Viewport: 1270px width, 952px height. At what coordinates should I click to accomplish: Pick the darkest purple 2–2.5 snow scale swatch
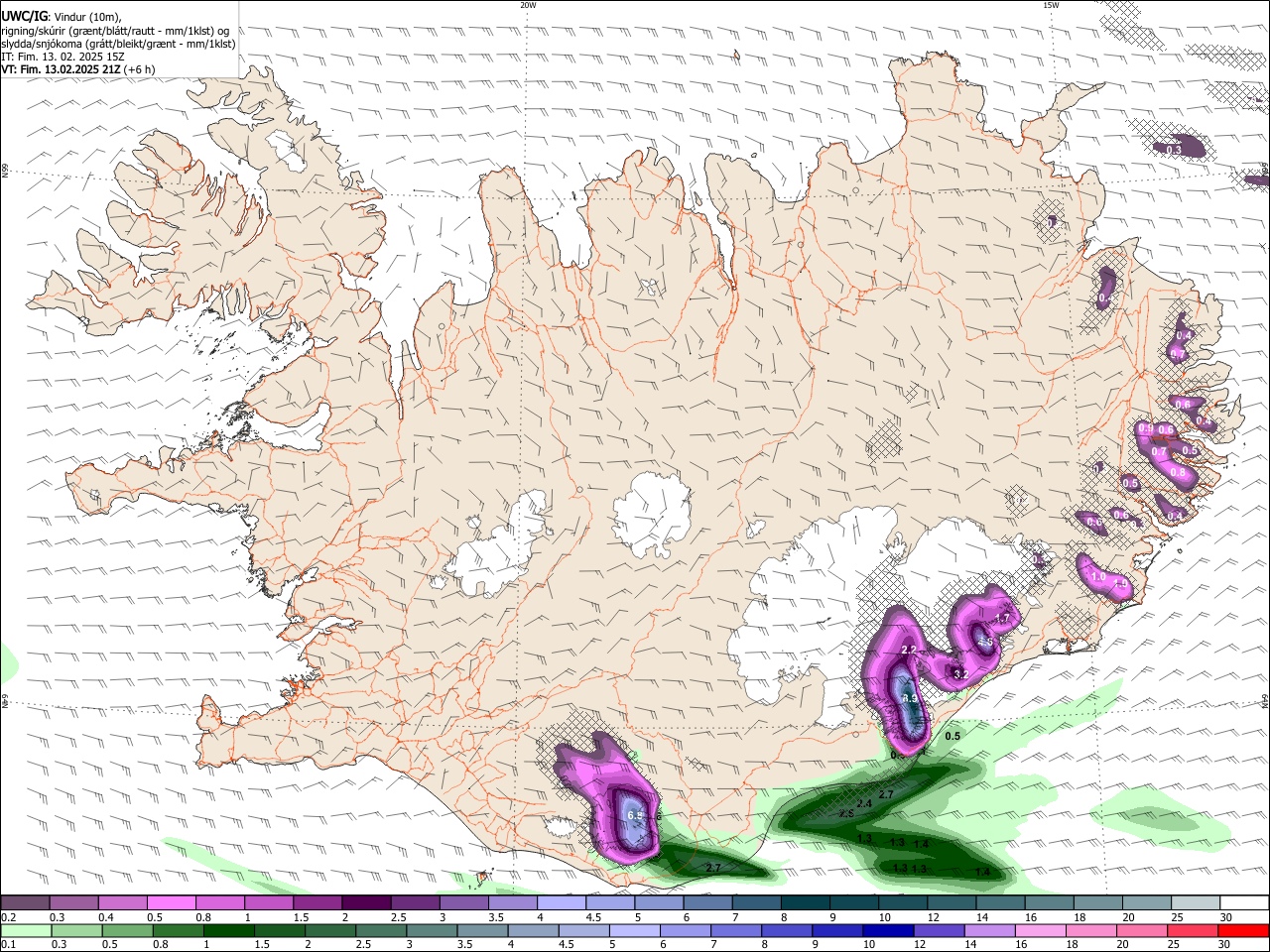click(366, 903)
